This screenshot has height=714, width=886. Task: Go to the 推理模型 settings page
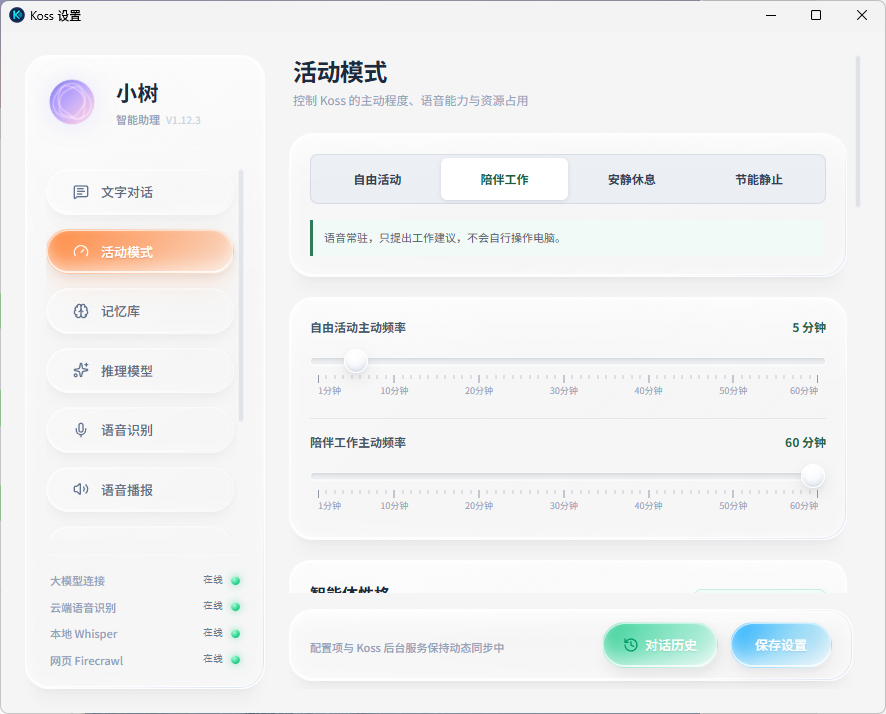(140, 371)
